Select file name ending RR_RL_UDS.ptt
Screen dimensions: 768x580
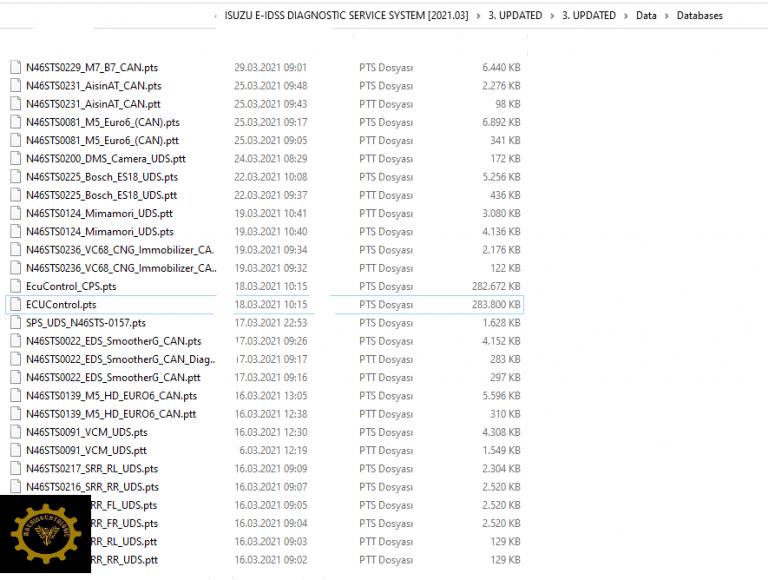click(x=124, y=541)
